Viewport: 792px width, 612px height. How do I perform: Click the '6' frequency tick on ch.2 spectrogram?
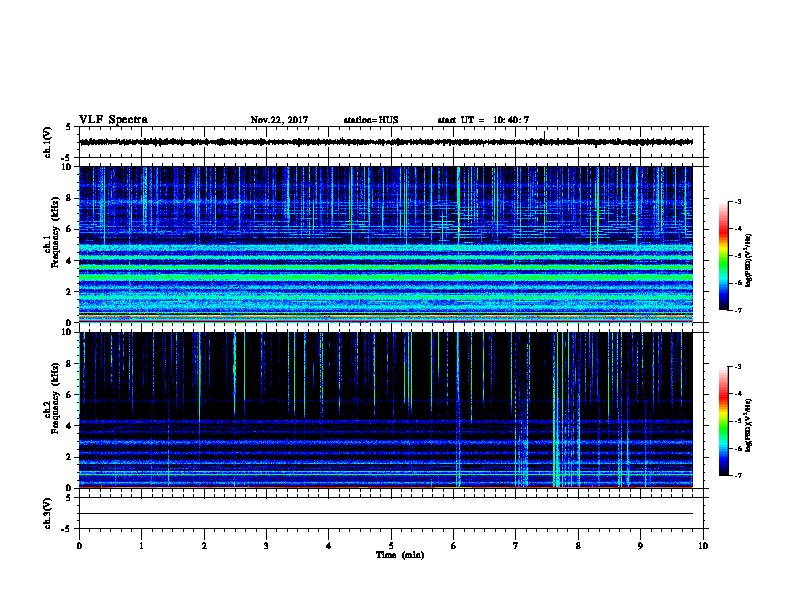click(70, 395)
